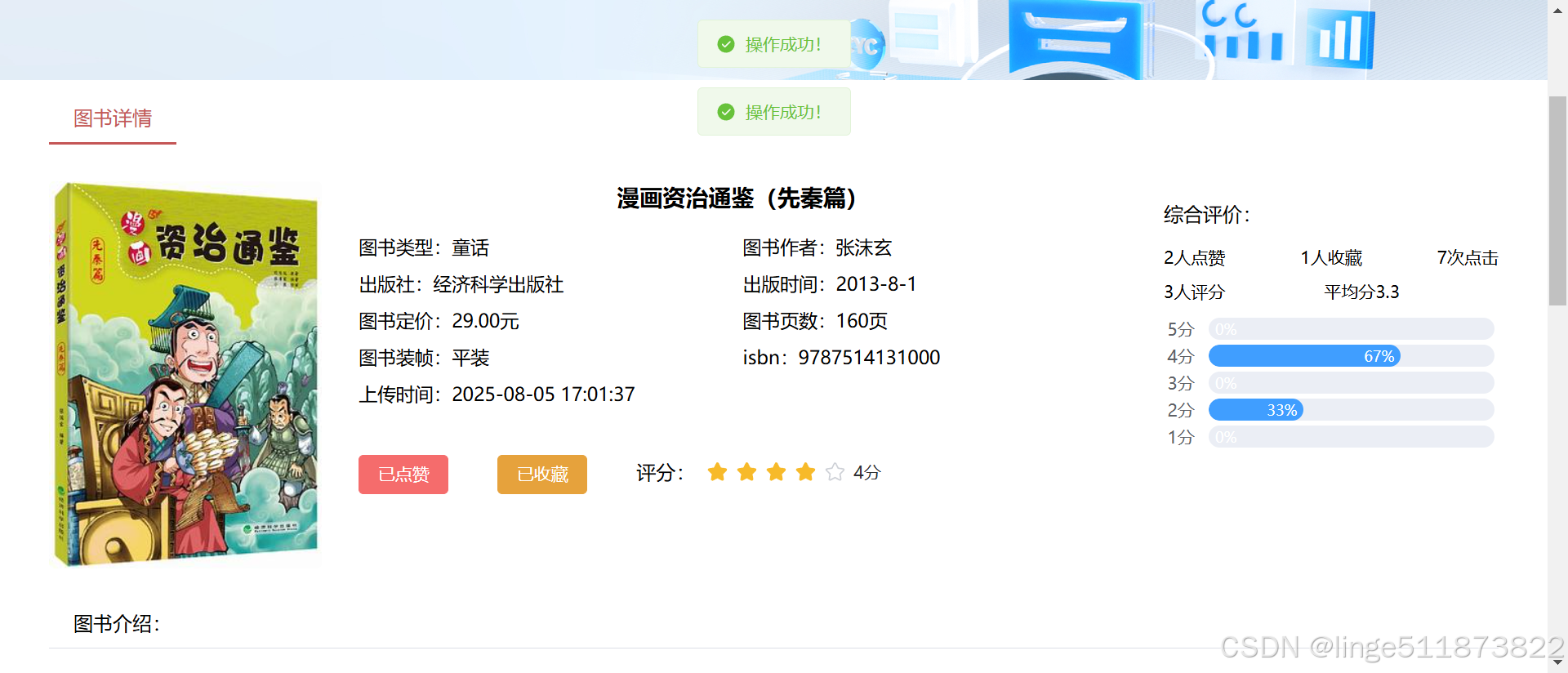Click the upper 操作成功! toast message

point(774,44)
